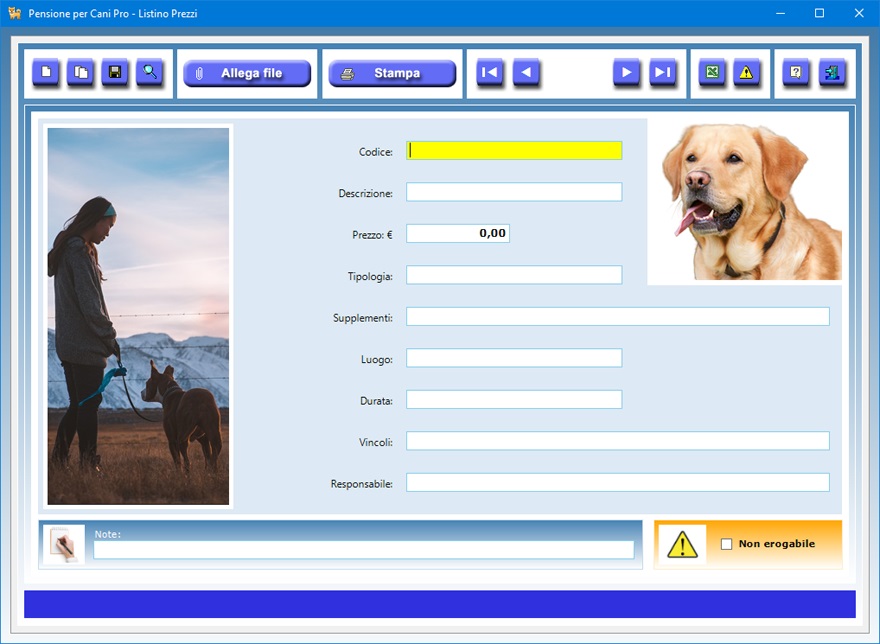
Task: Click the Tipologia input field
Action: [514, 275]
